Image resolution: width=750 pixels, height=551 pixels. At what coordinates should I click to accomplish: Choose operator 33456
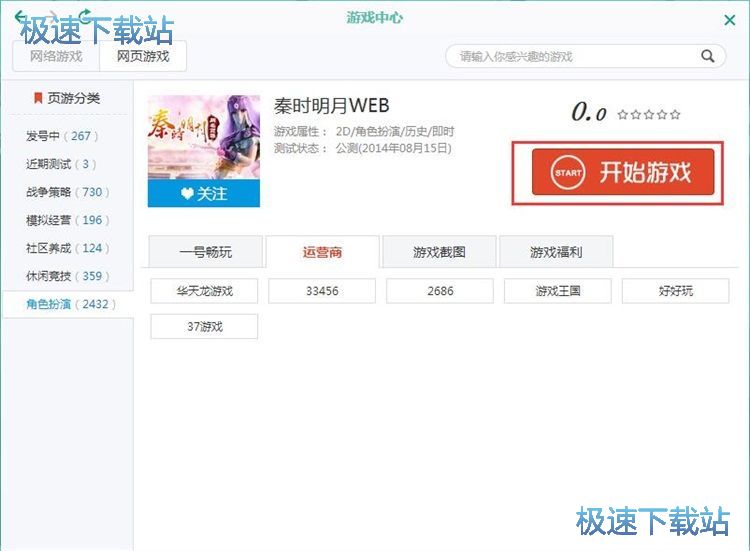(x=322, y=291)
